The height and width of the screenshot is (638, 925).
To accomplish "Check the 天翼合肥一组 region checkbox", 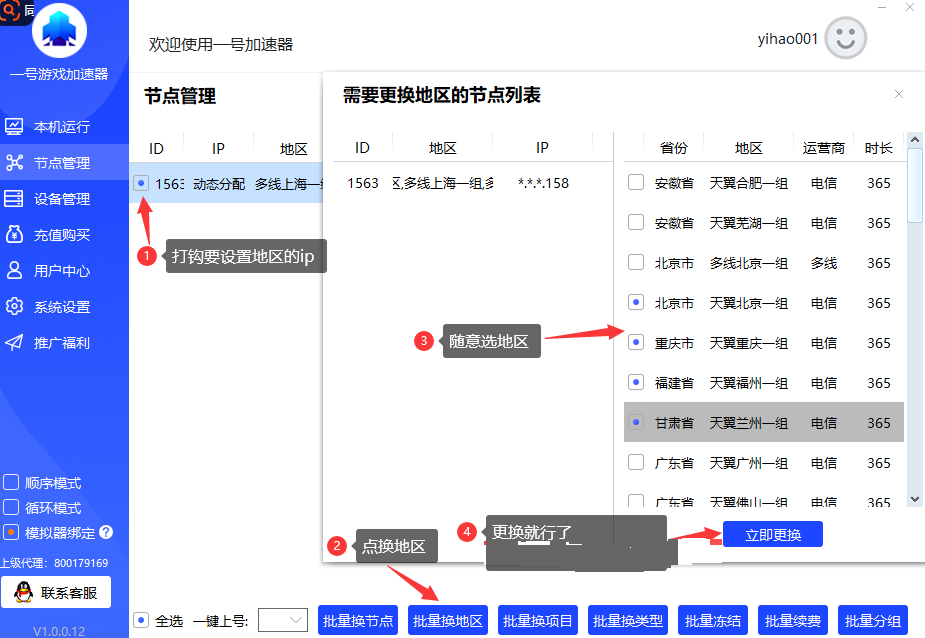I will pos(636,182).
